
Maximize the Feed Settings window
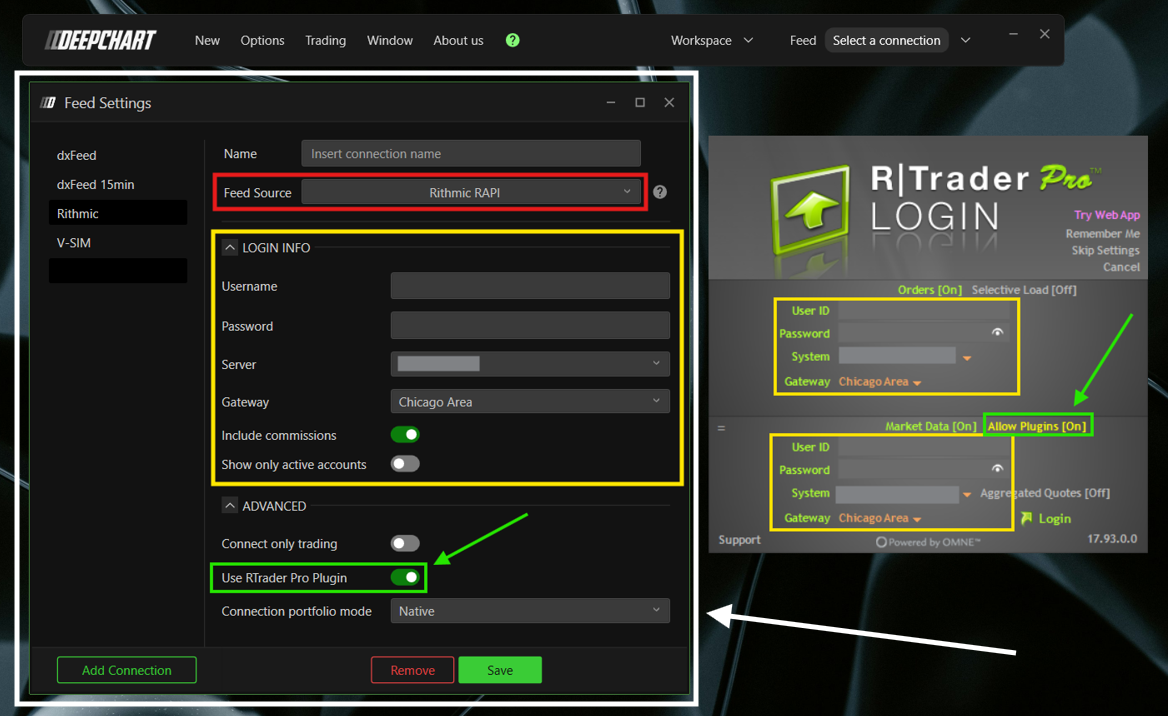click(640, 102)
